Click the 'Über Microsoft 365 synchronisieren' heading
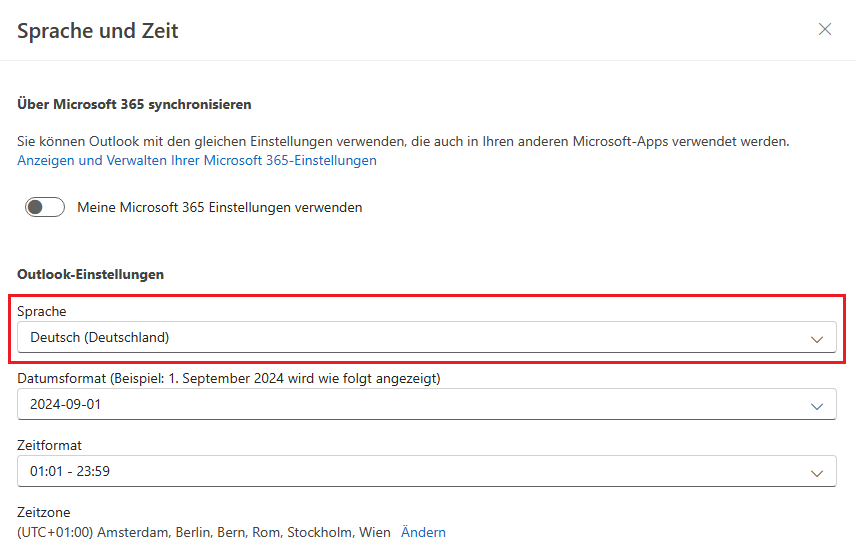The height and width of the screenshot is (550, 856). pos(134,104)
